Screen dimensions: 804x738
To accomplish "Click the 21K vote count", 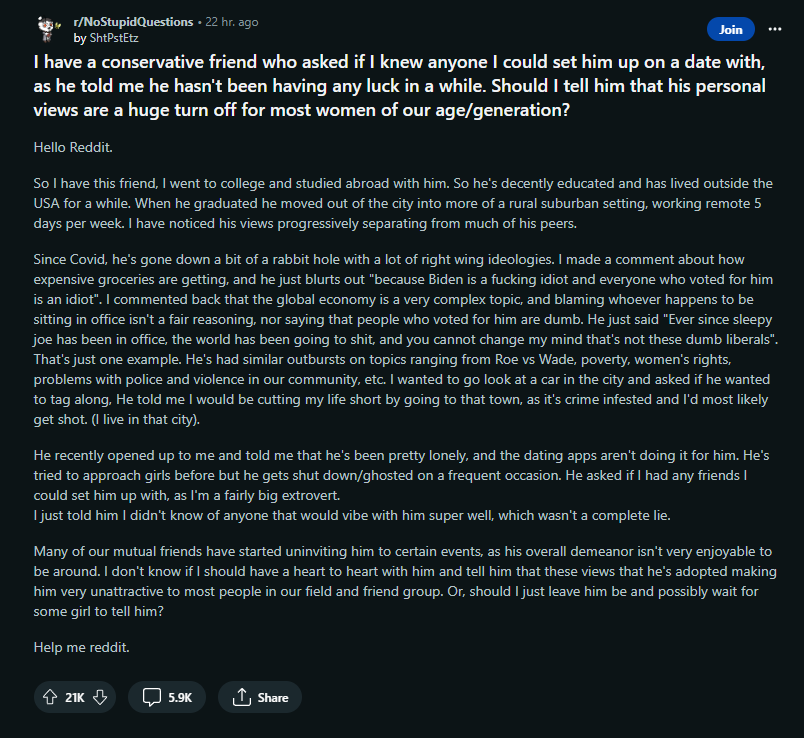I will pyautogui.click(x=75, y=697).
